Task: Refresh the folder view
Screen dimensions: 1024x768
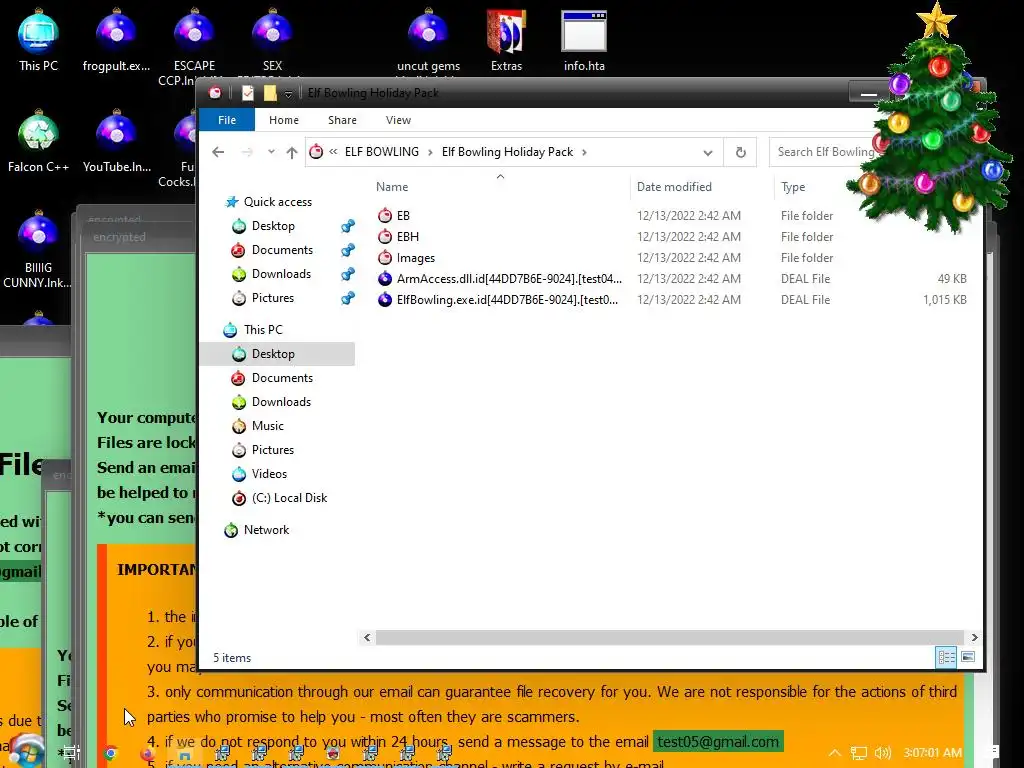Action: click(740, 152)
